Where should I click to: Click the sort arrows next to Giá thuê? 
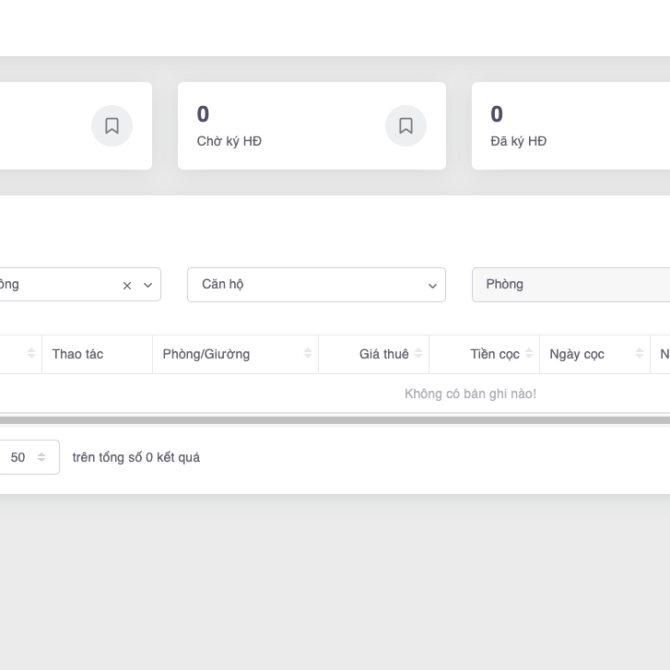point(419,354)
